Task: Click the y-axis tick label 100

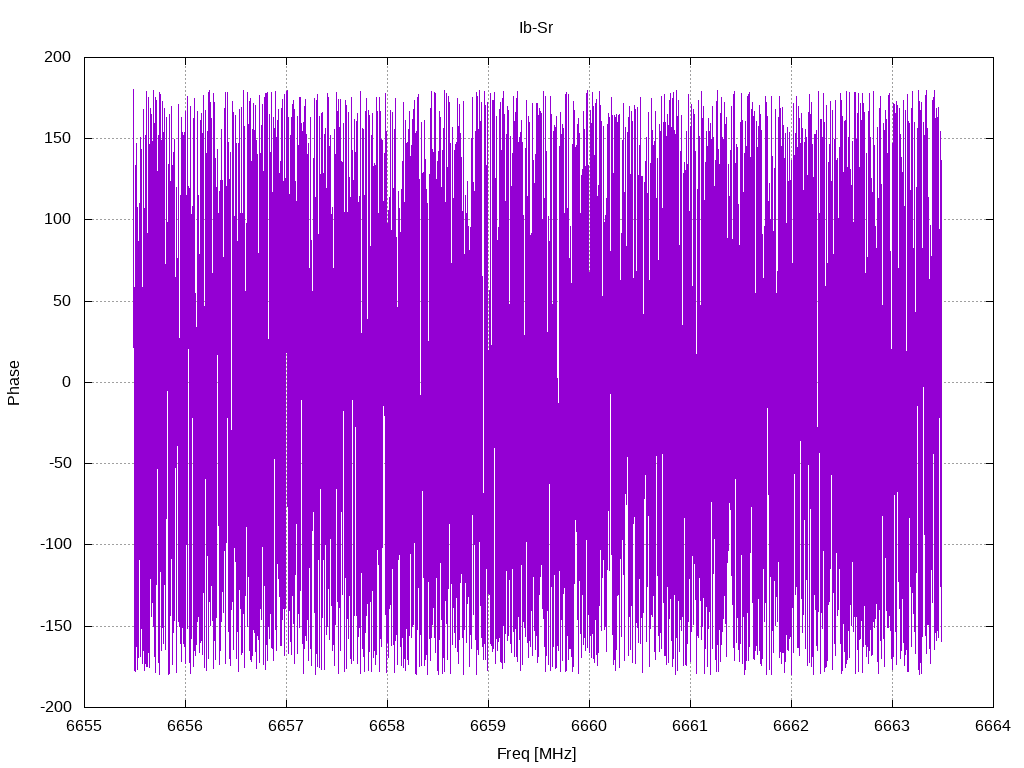Action: point(57,219)
